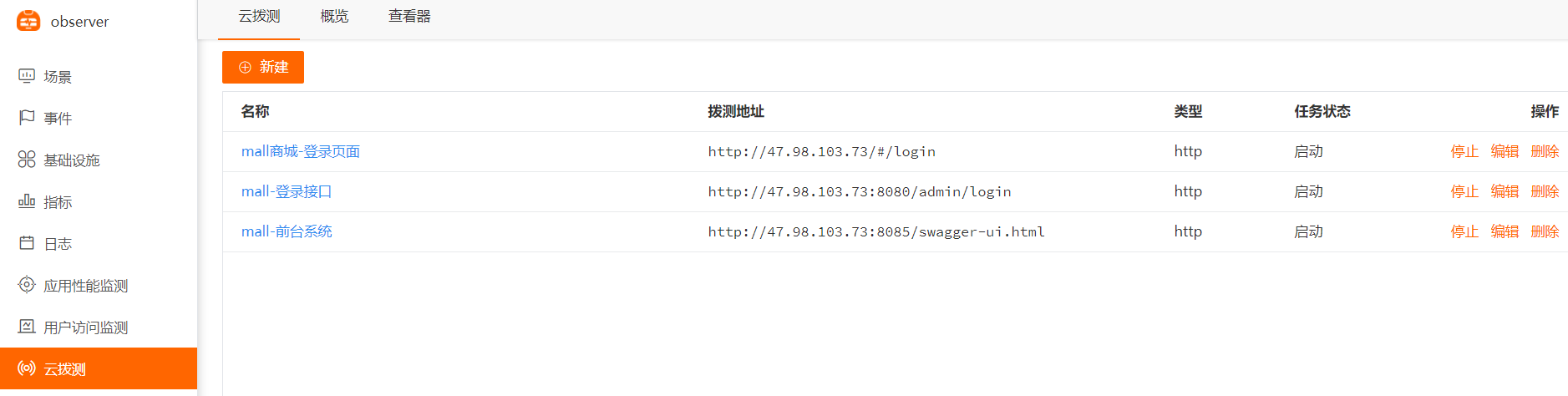Viewport: 1568px width, 396px height.
Task: Click the 事件 flag icon
Action: [x=27, y=118]
